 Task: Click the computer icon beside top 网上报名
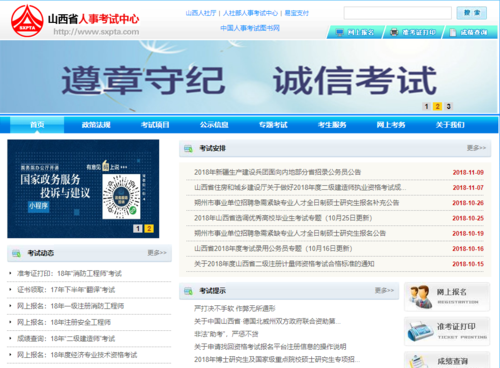pos(340,32)
